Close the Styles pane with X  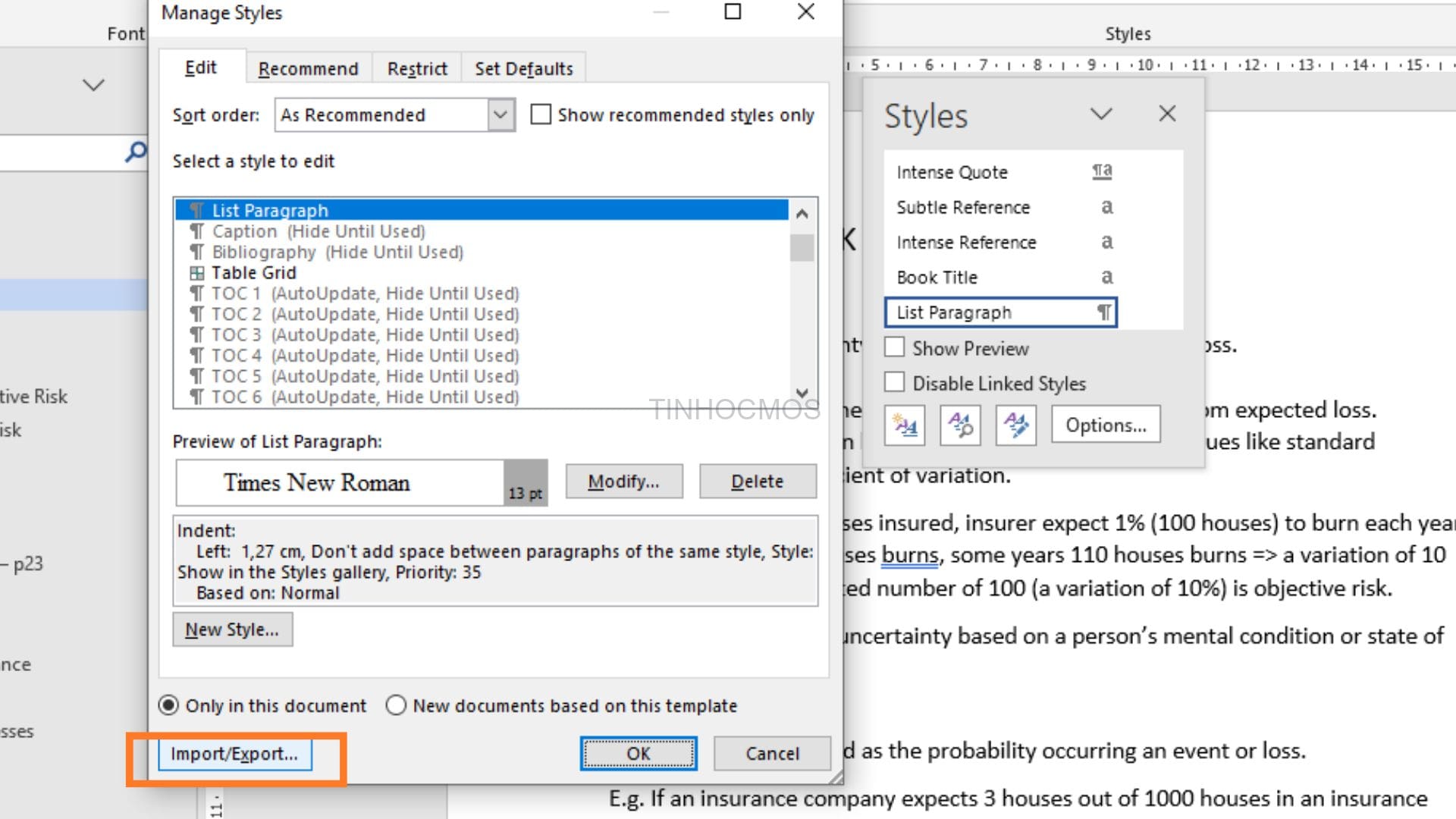pyautogui.click(x=1167, y=114)
